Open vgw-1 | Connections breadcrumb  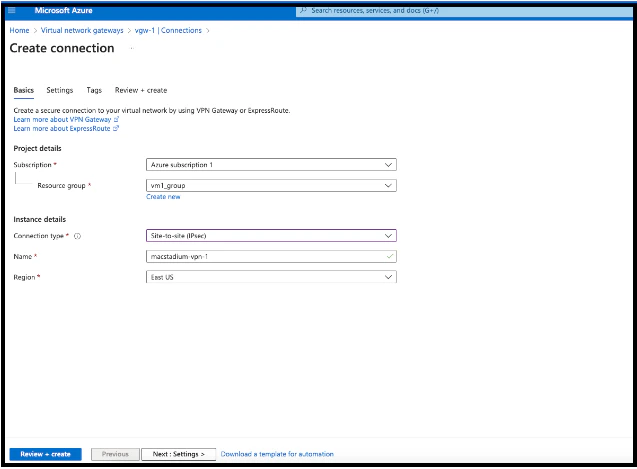point(168,30)
